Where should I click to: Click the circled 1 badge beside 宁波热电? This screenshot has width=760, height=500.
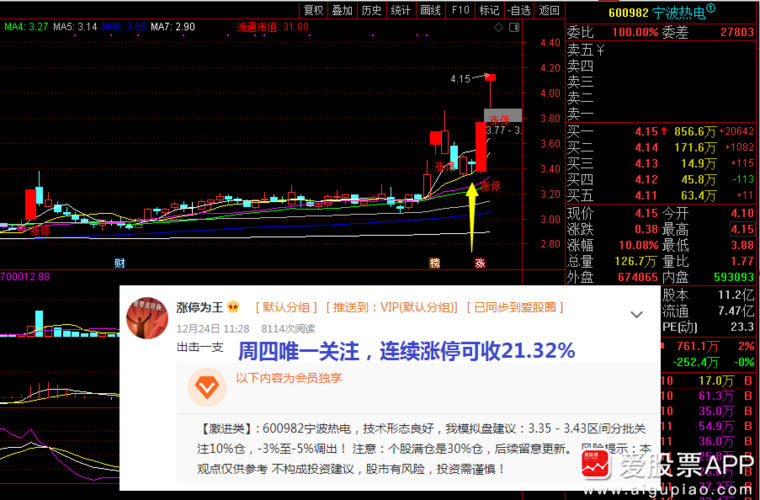[711, 8]
